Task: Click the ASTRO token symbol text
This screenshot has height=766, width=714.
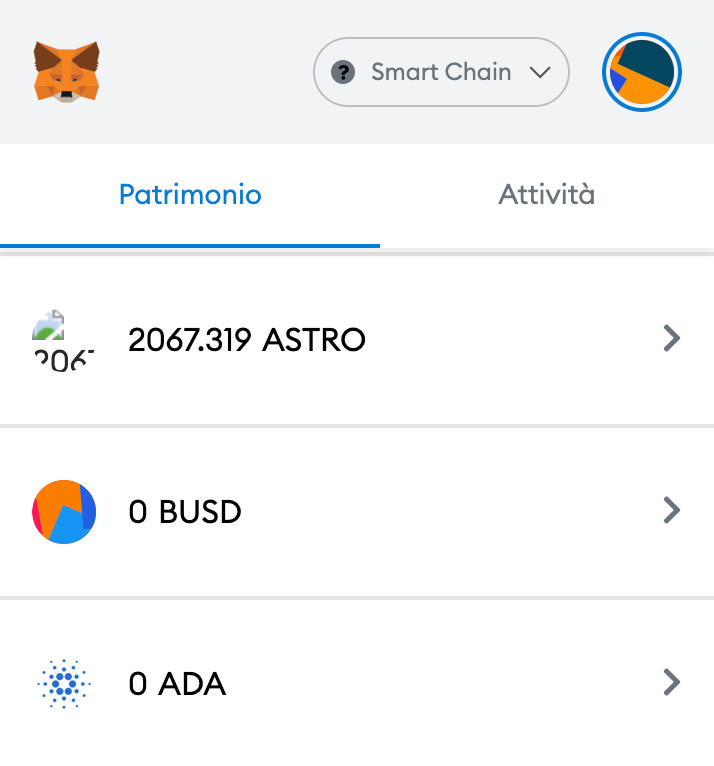Action: [x=314, y=340]
